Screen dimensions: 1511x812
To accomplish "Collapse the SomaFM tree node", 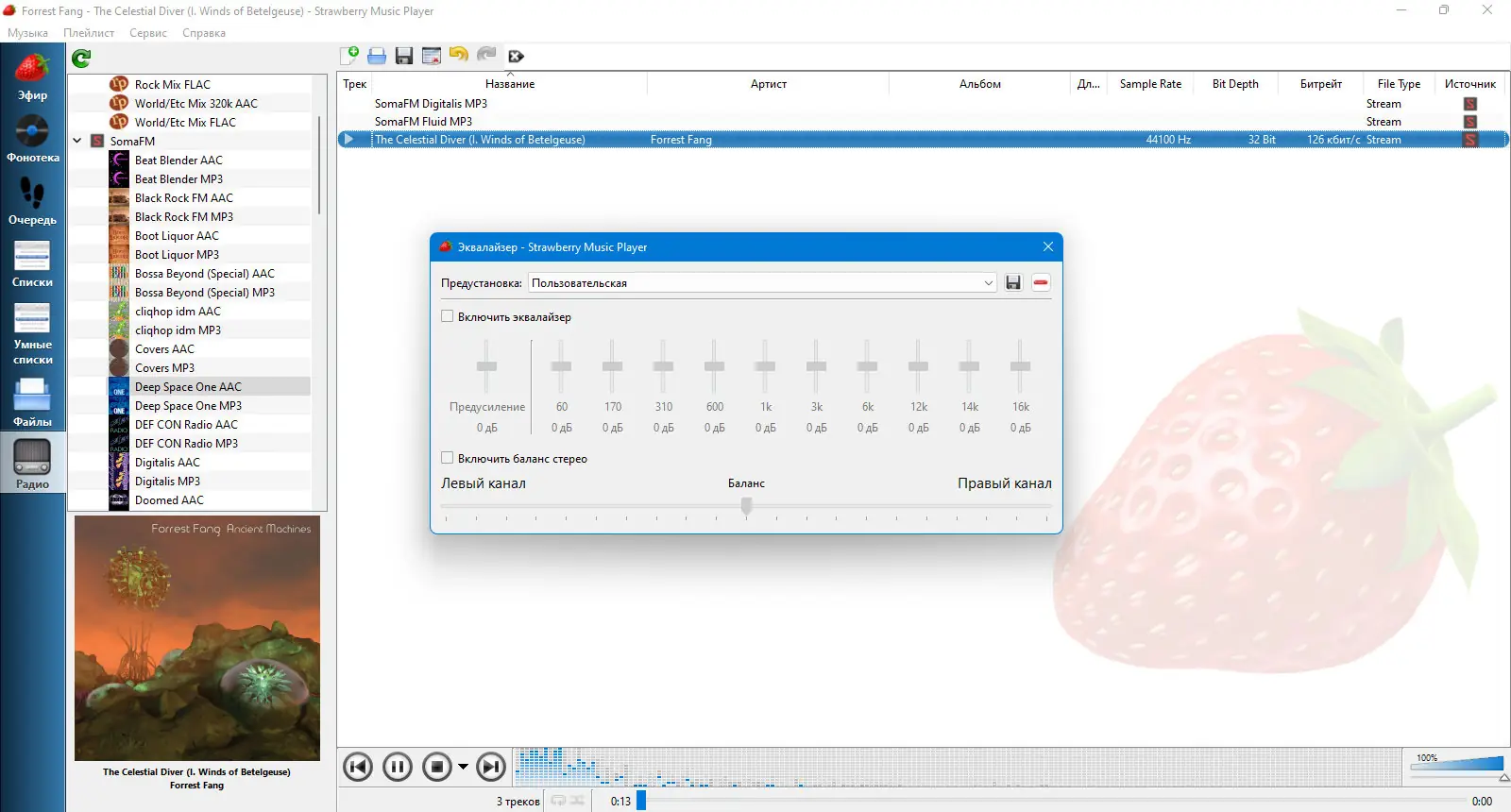I will 77,141.
